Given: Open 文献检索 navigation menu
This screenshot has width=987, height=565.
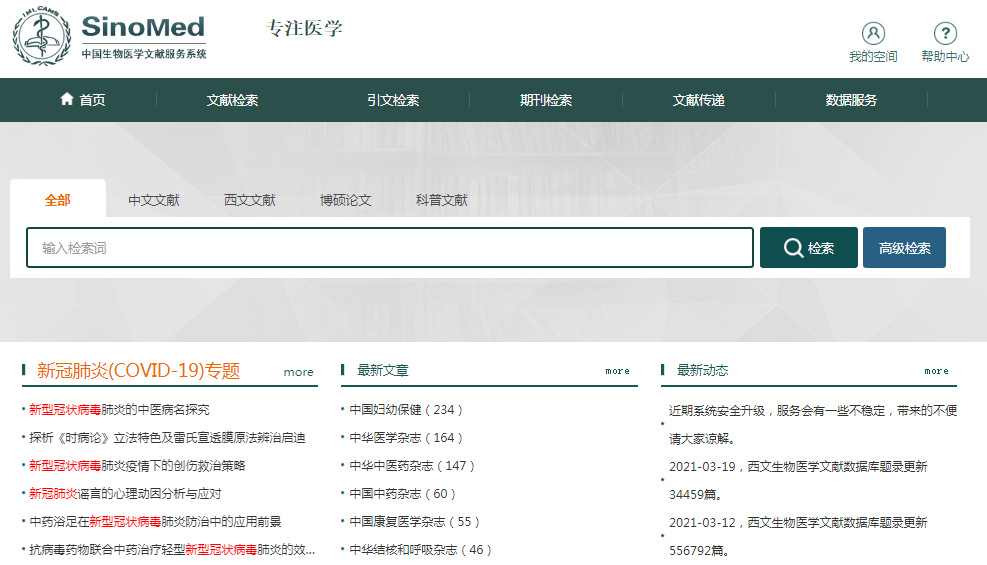Looking at the screenshot, I should coord(232,100).
